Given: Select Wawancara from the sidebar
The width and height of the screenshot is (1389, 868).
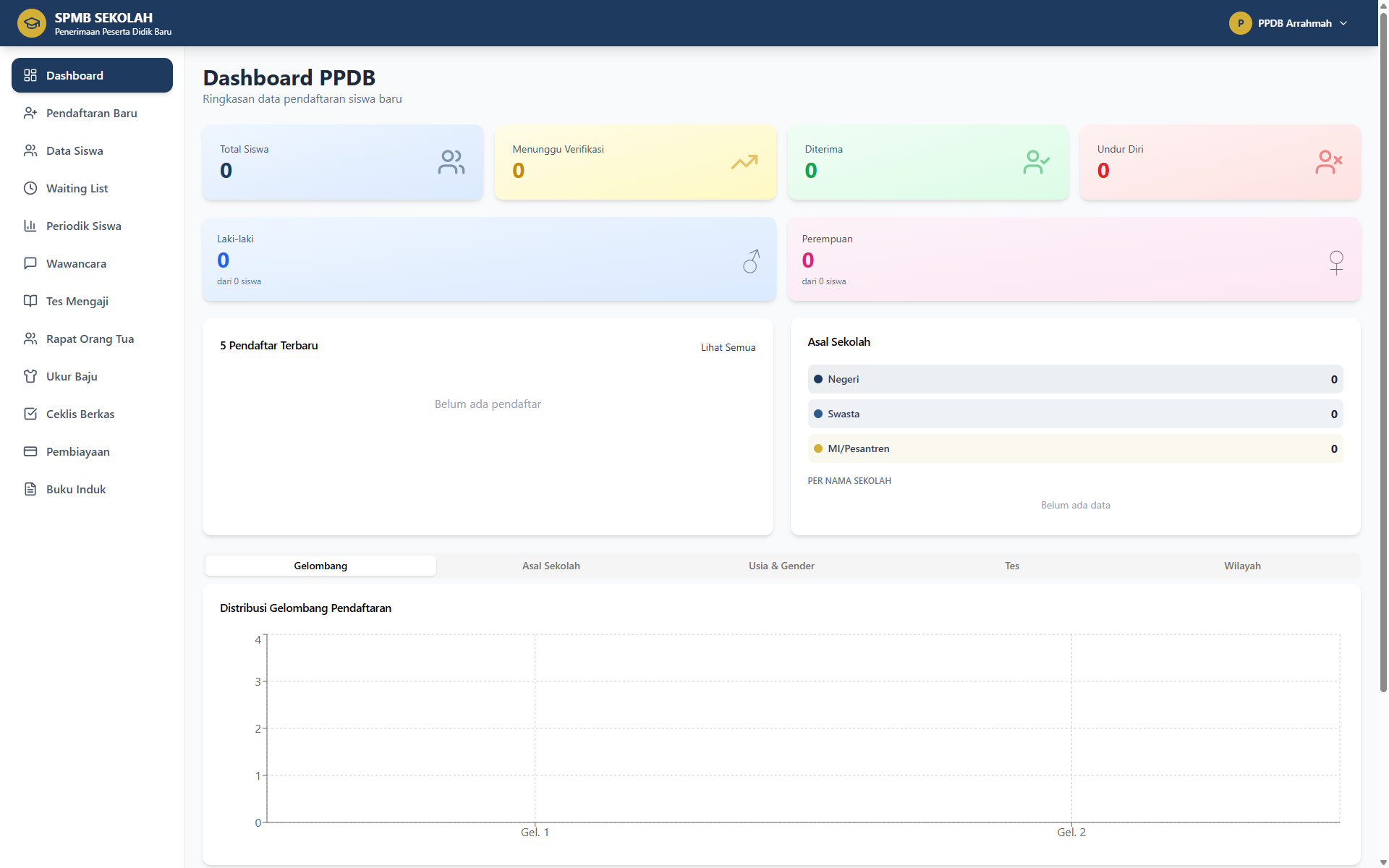Looking at the screenshot, I should tap(92, 263).
